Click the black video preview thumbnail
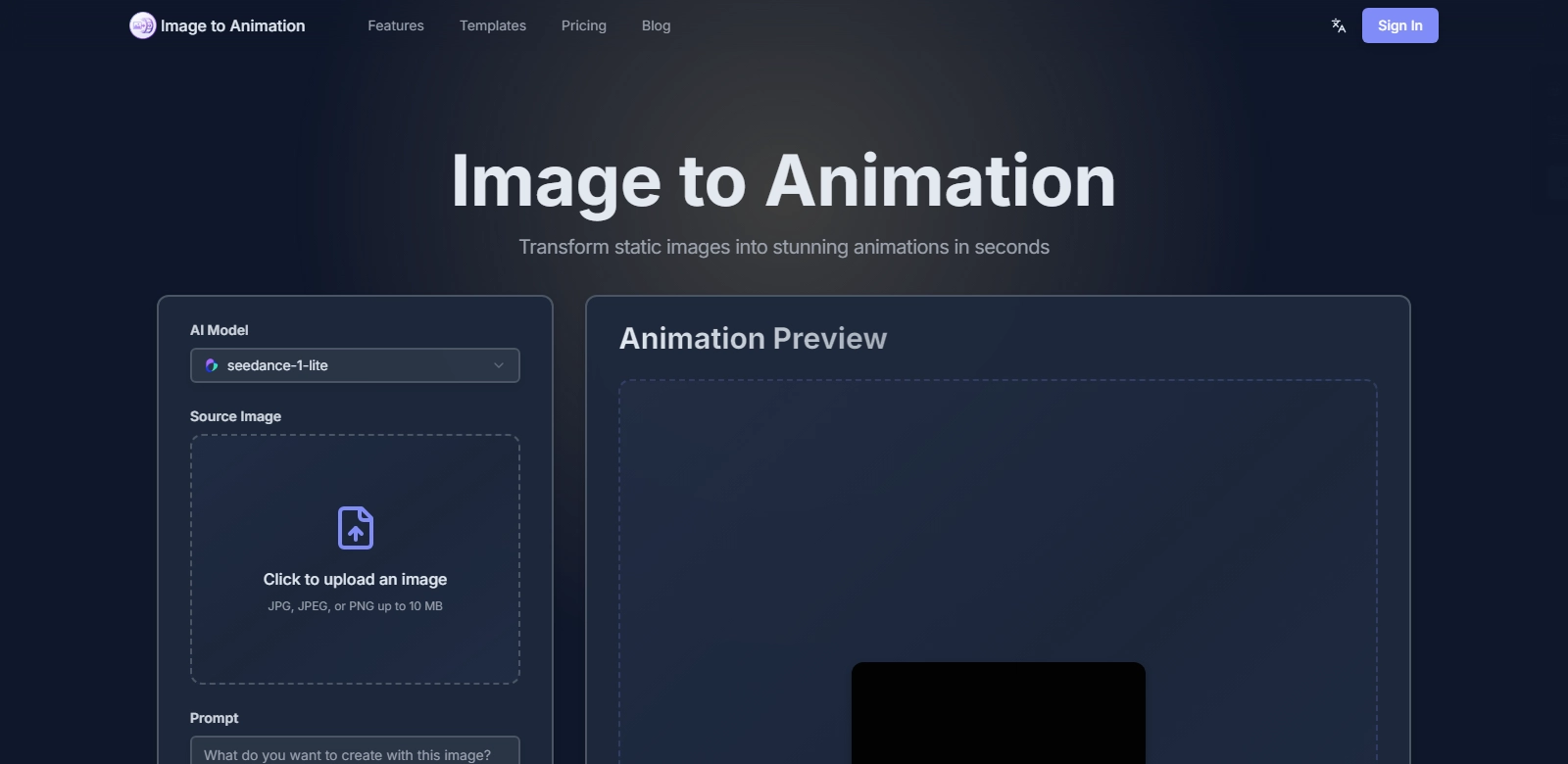1568x764 pixels. tap(999, 713)
